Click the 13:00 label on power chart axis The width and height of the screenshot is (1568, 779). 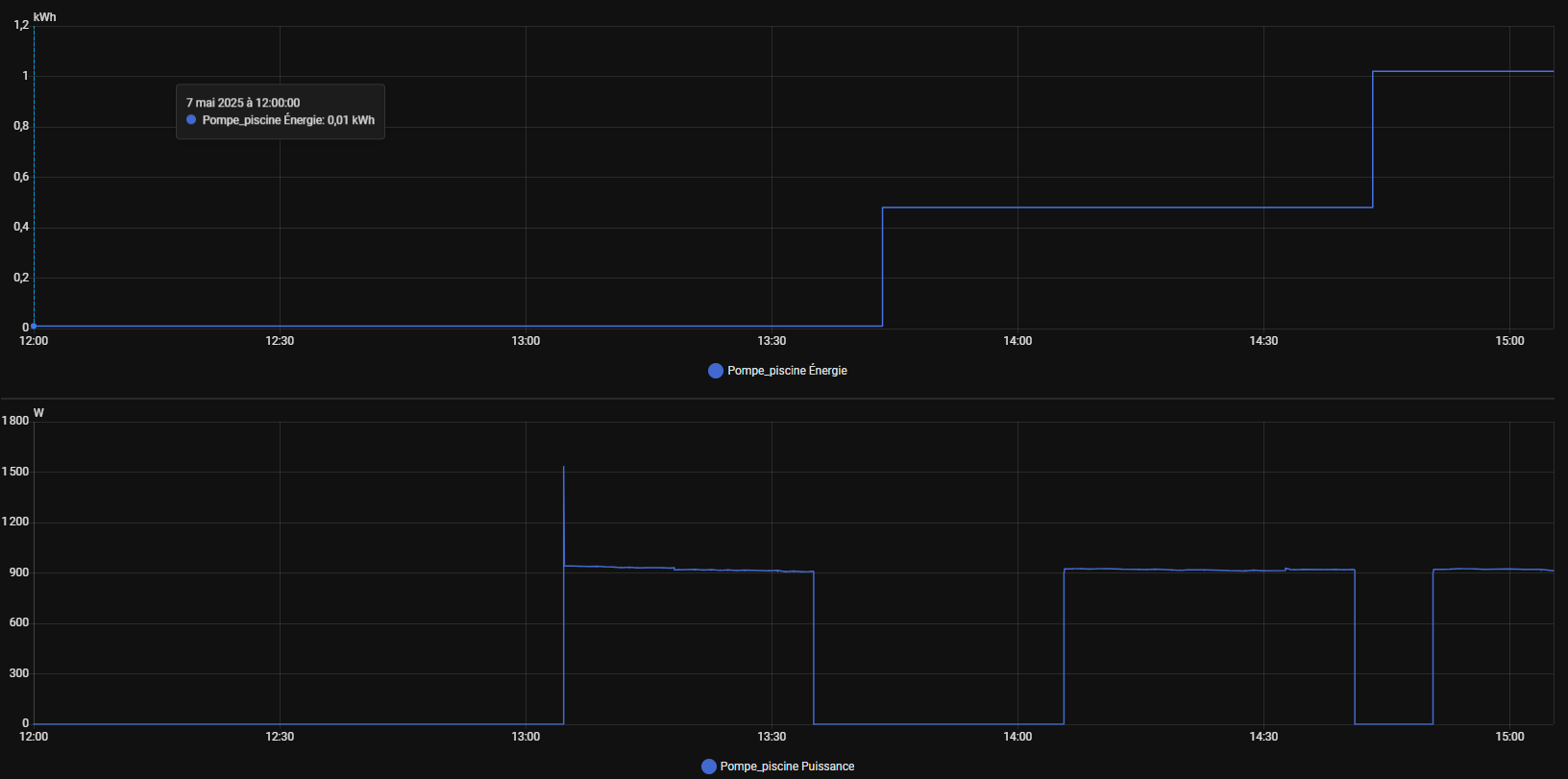point(526,737)
